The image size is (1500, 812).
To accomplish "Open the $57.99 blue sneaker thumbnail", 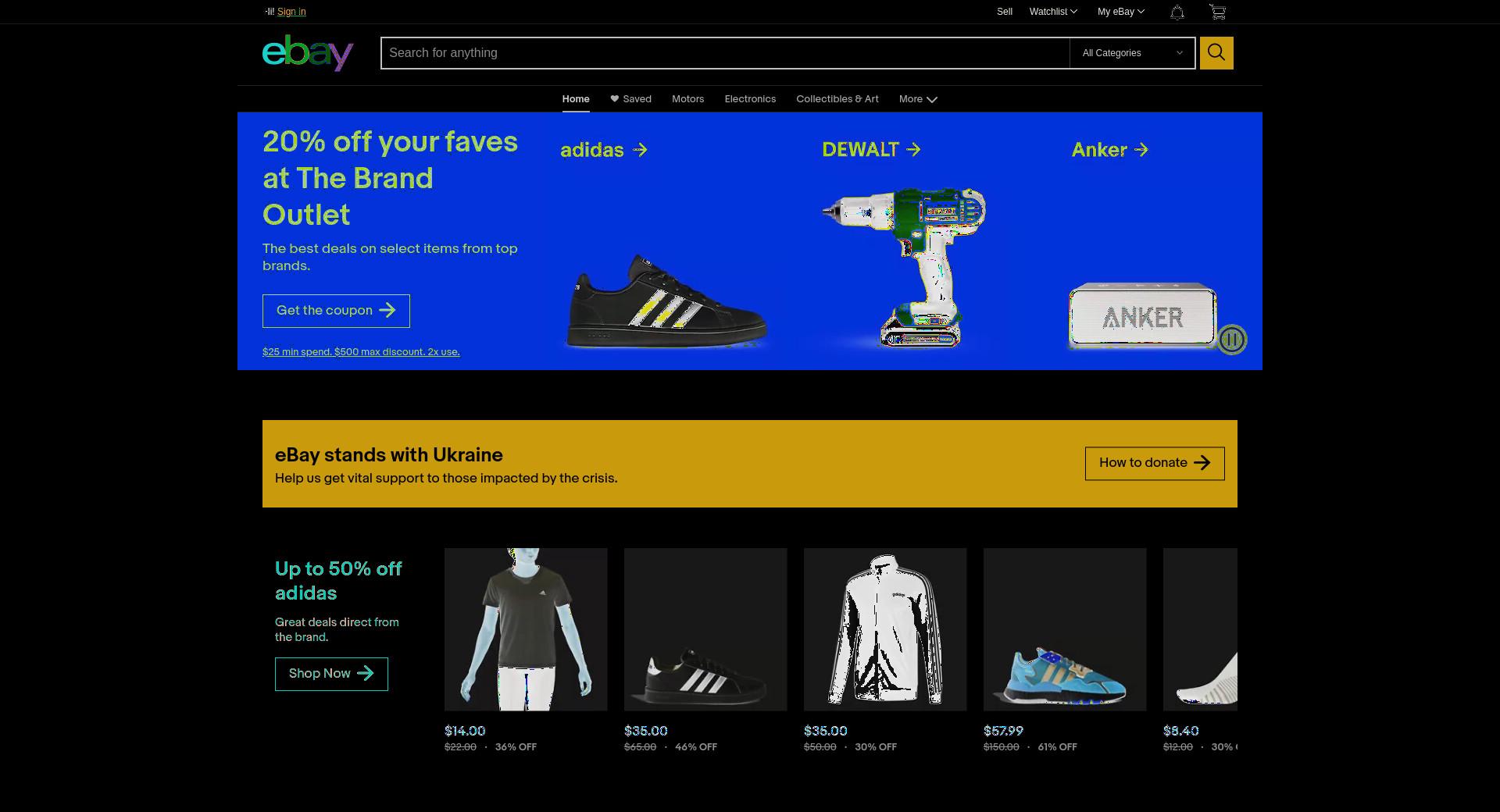I will click(1065, 629).
